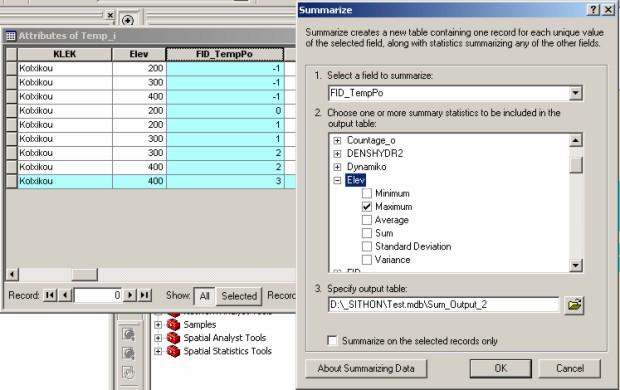Click the Samples toolbox icon
The width and height of the screenshot is (620, 390).
click(173, 325)
